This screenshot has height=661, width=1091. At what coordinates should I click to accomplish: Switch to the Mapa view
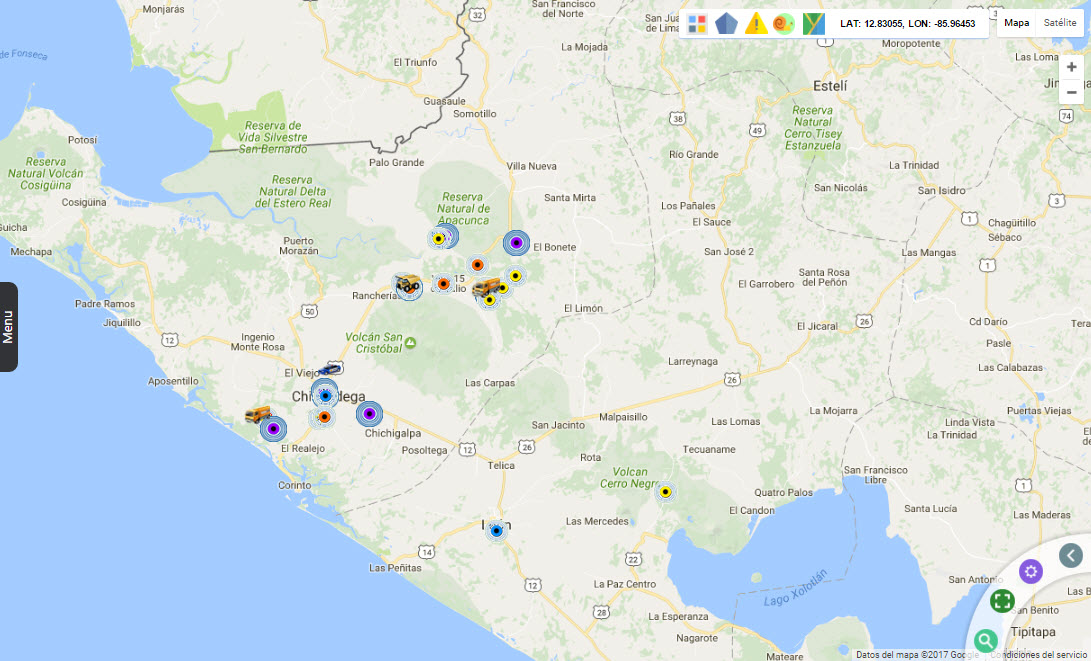point(1017,23)
